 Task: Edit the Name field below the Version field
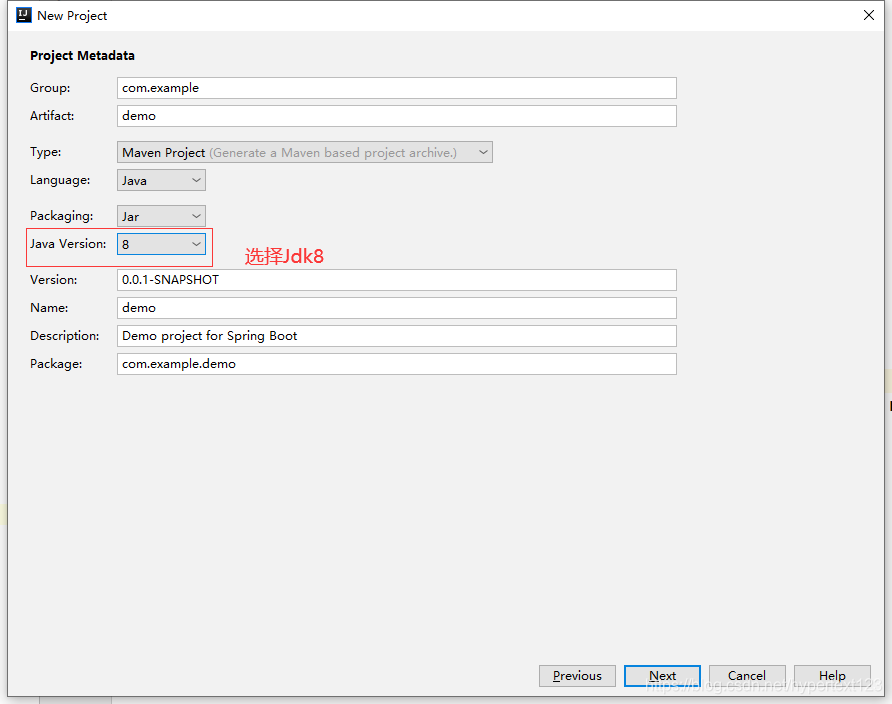tap(397, 308)
